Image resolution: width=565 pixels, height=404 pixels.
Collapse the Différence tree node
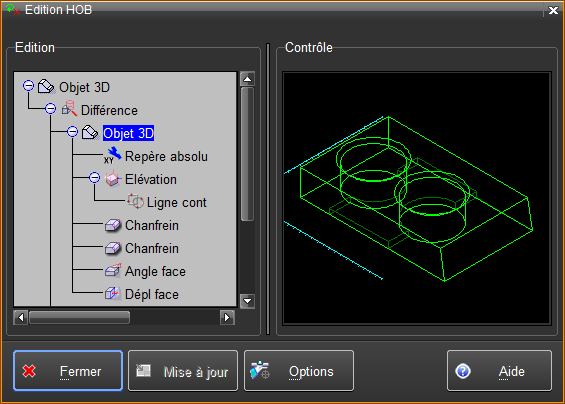pyautogui.click(x=50, y=108)
